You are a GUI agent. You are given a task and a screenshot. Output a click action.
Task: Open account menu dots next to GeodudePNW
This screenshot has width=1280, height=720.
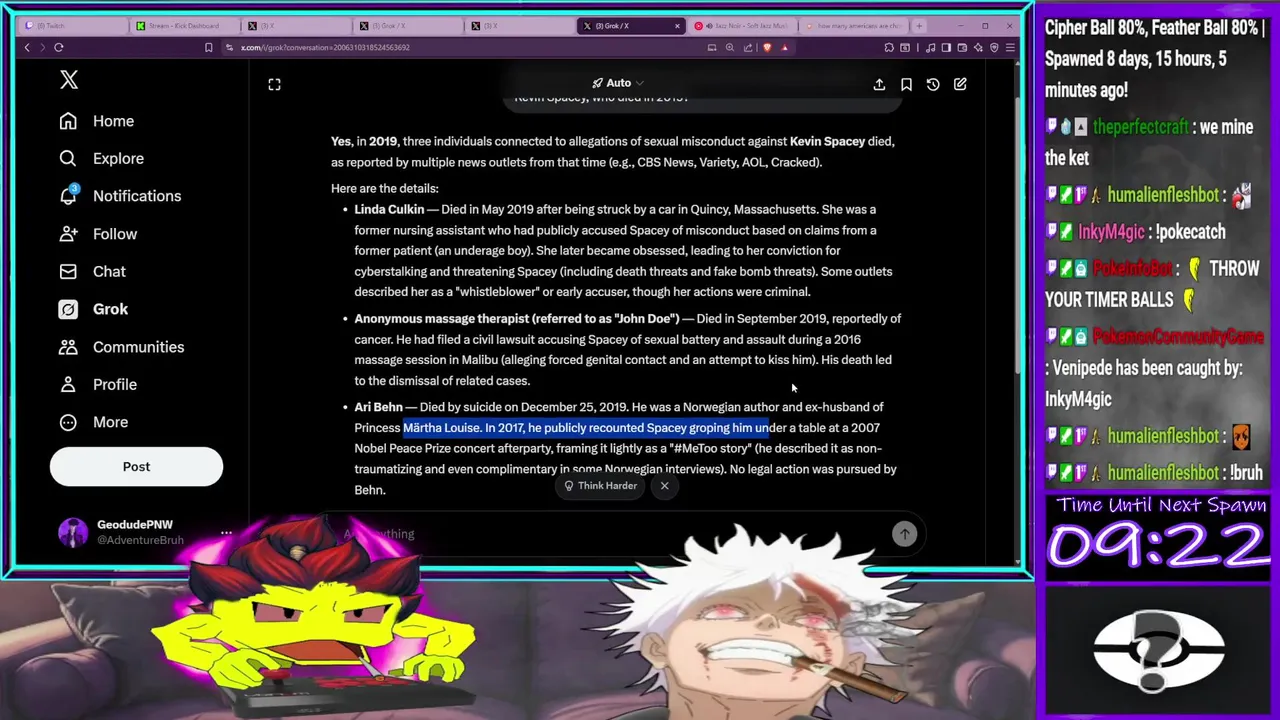(x=226, y=533)
